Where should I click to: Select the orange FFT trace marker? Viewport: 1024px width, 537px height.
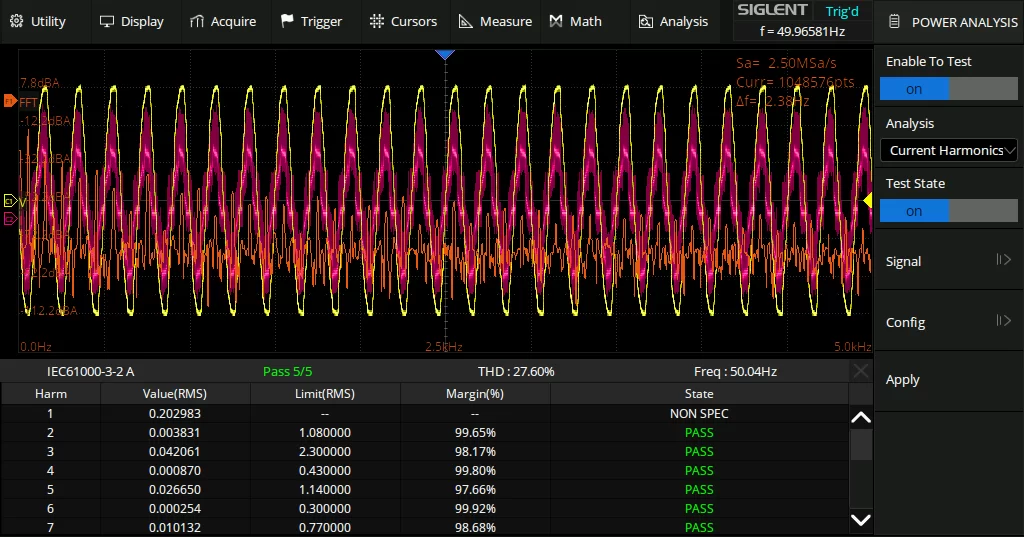point(9,101)
